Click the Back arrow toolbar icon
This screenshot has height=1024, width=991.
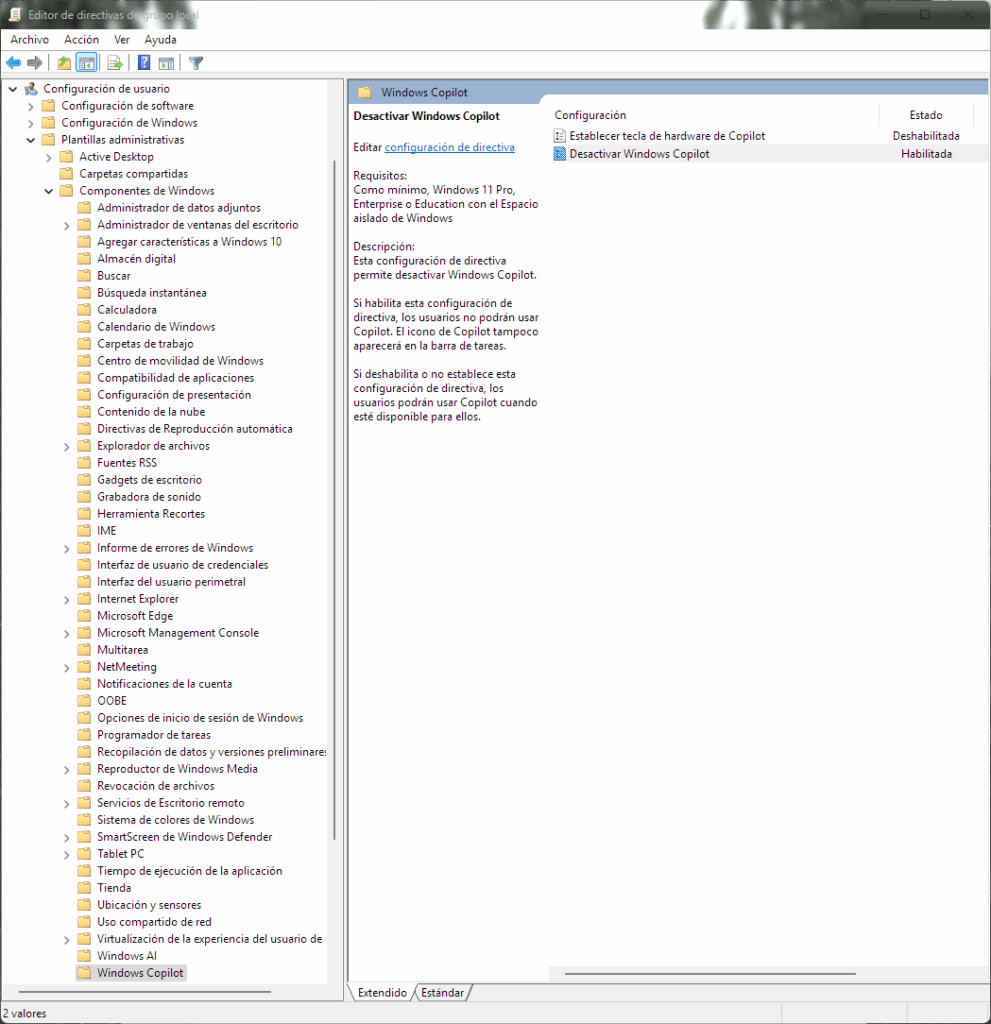pyautogui.click(x=13, y=63)
